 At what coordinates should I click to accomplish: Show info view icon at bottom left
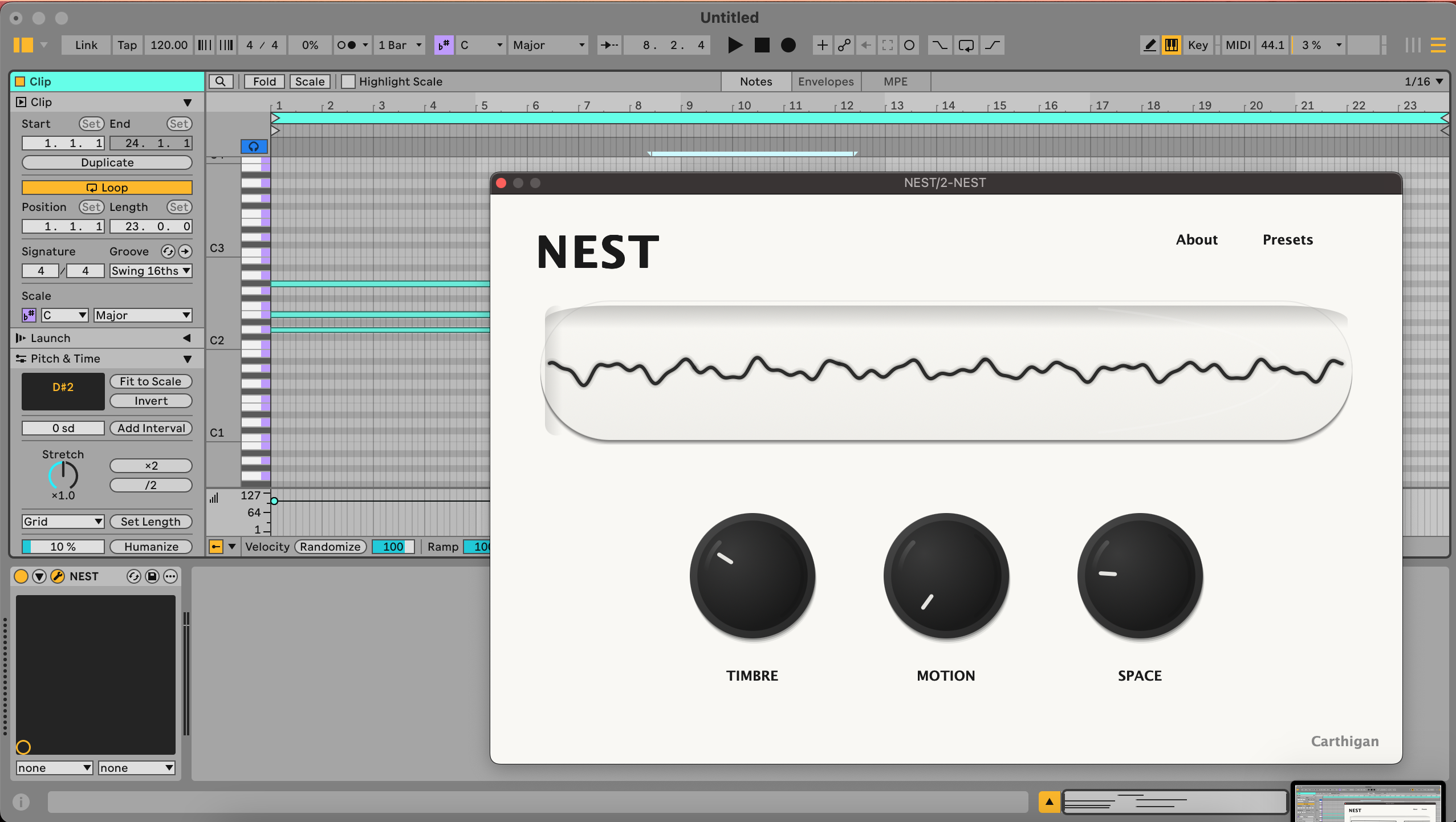click(21, 802)
